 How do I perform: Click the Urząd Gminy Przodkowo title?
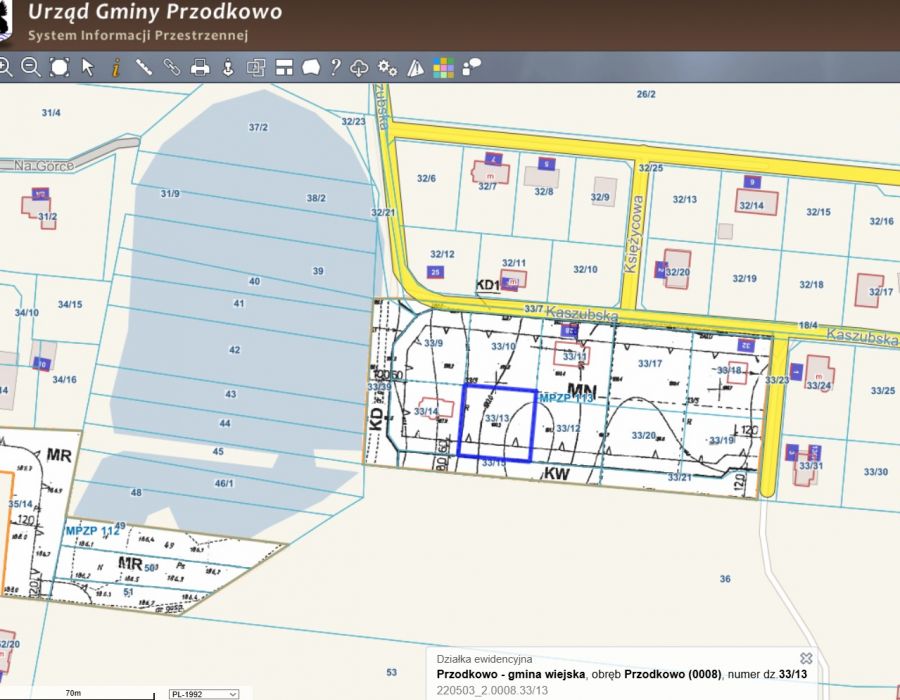point(155,13)
